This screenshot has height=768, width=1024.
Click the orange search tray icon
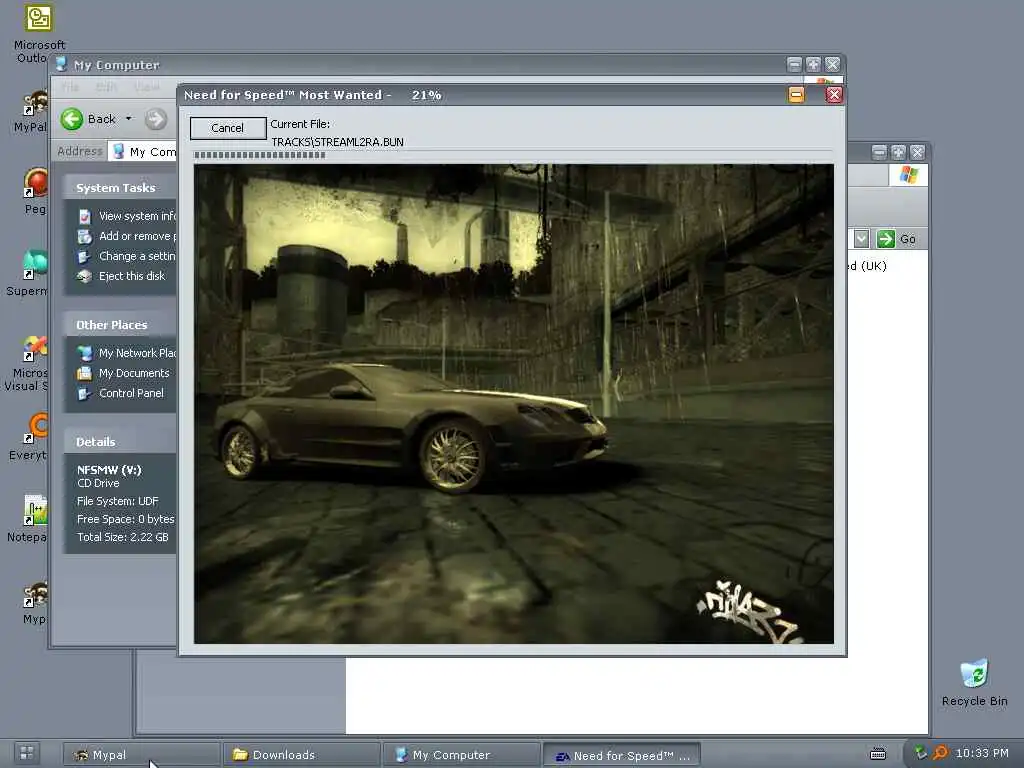[940, 753]
